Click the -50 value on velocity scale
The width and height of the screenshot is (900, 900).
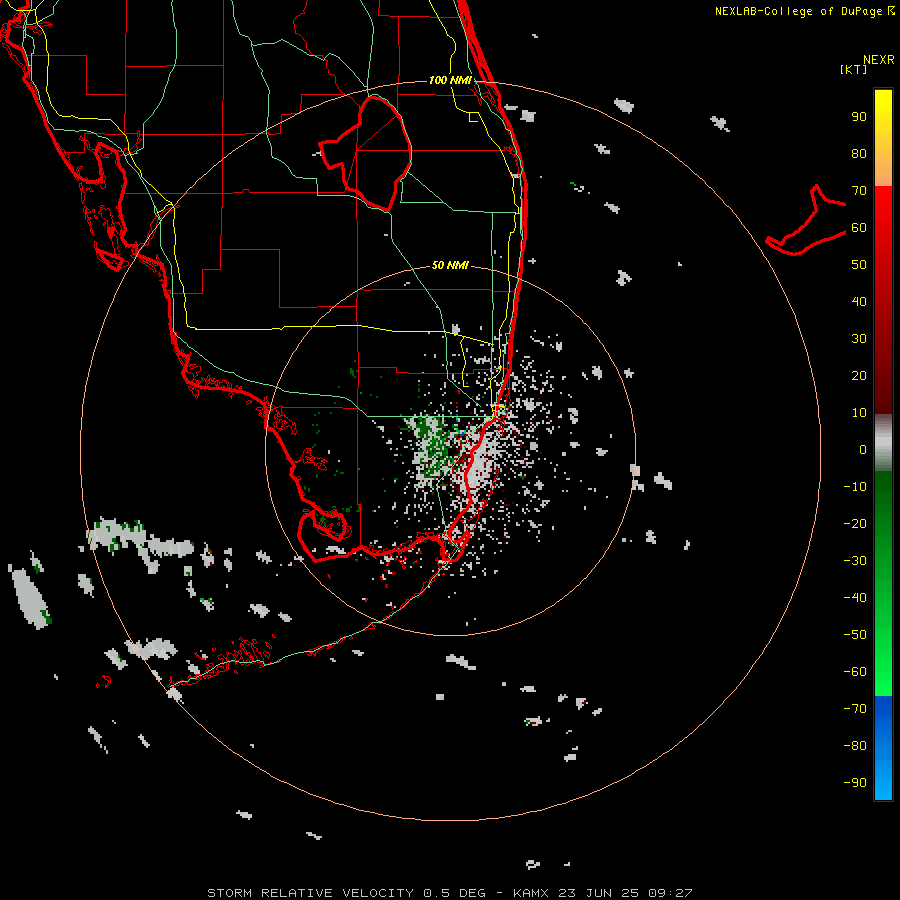click(855, 635)
